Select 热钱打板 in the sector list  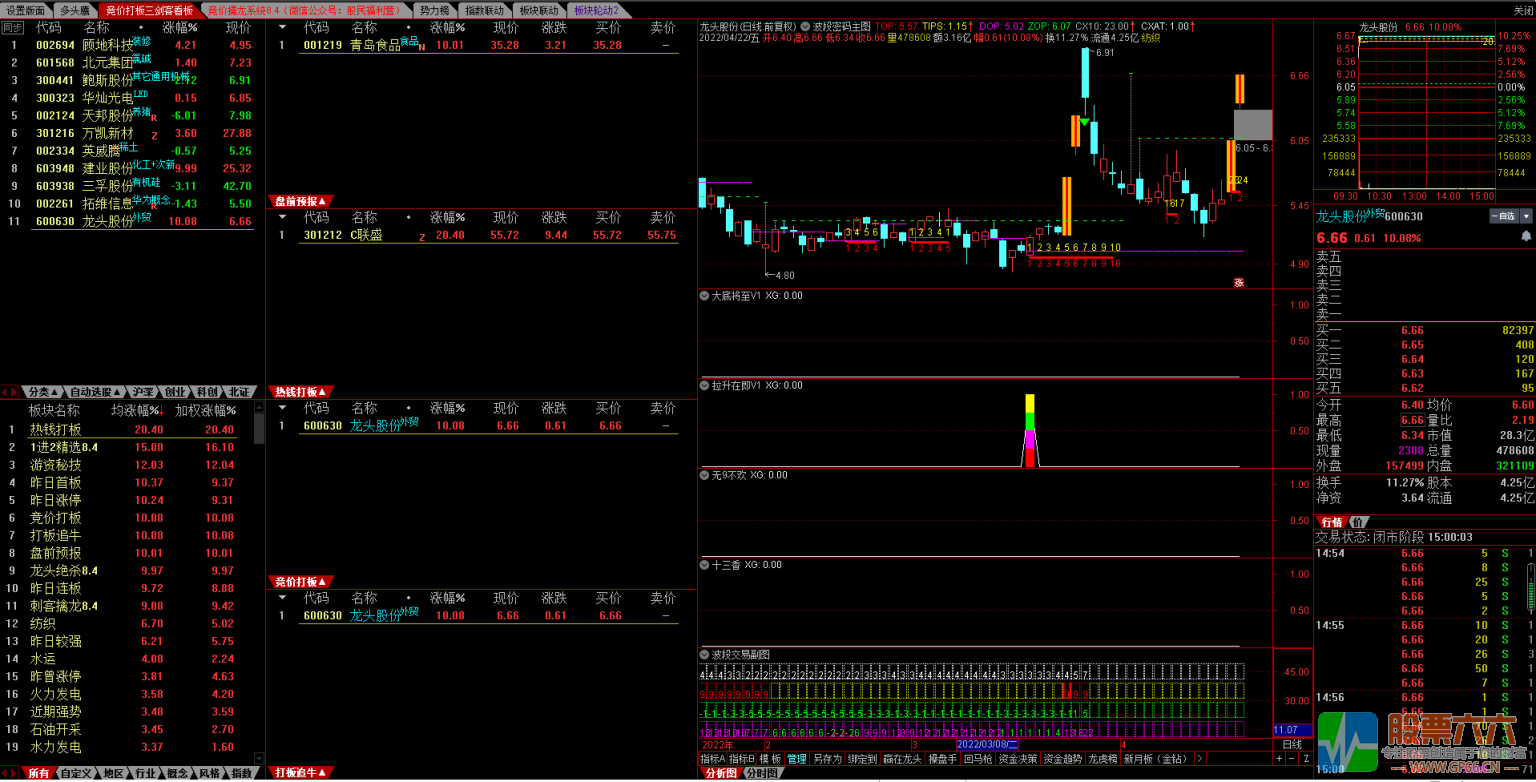pyautogui.click(x=55, y=429)
